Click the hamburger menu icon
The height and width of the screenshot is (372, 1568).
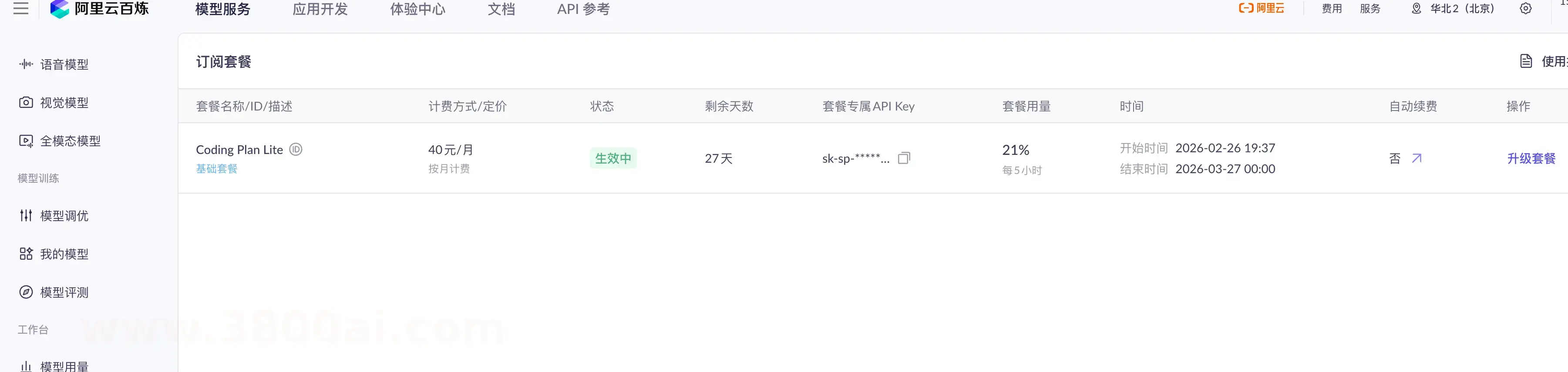point(21,9)
